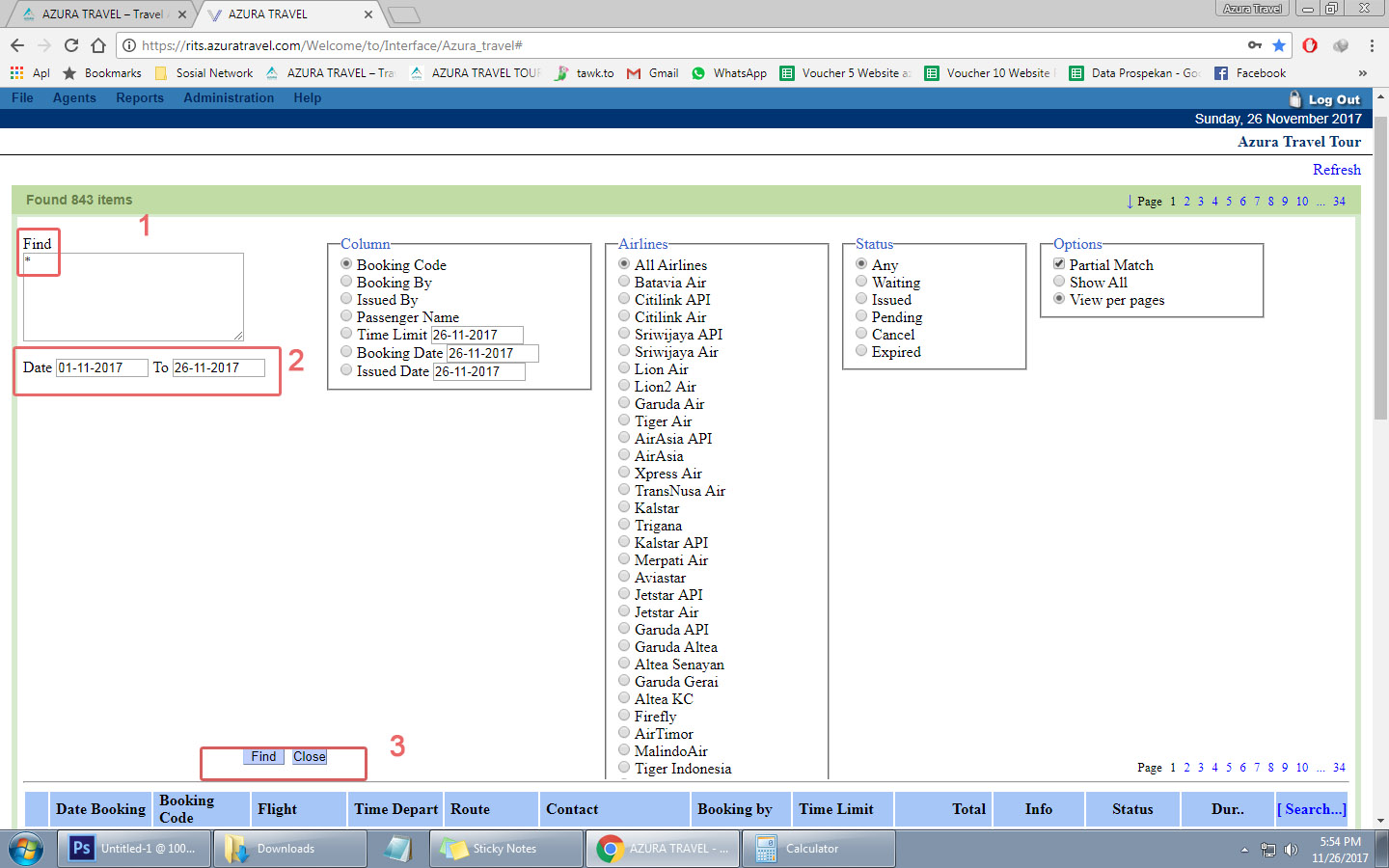Open the Sosial Network bookmark folder

tap(204, 72)
